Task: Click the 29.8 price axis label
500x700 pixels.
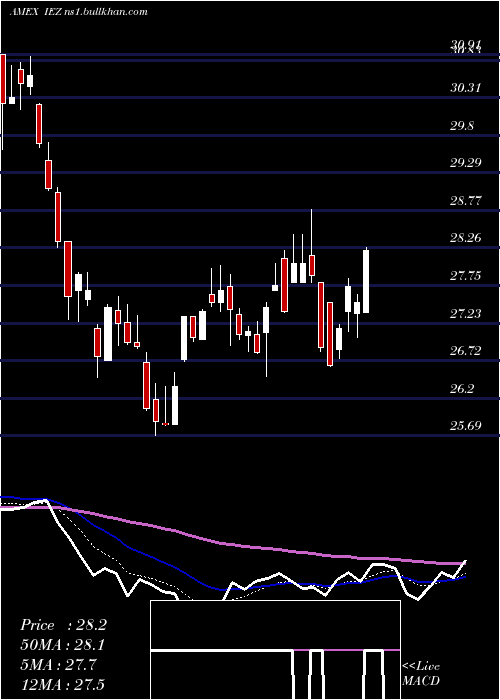Action: pos(462,125)
